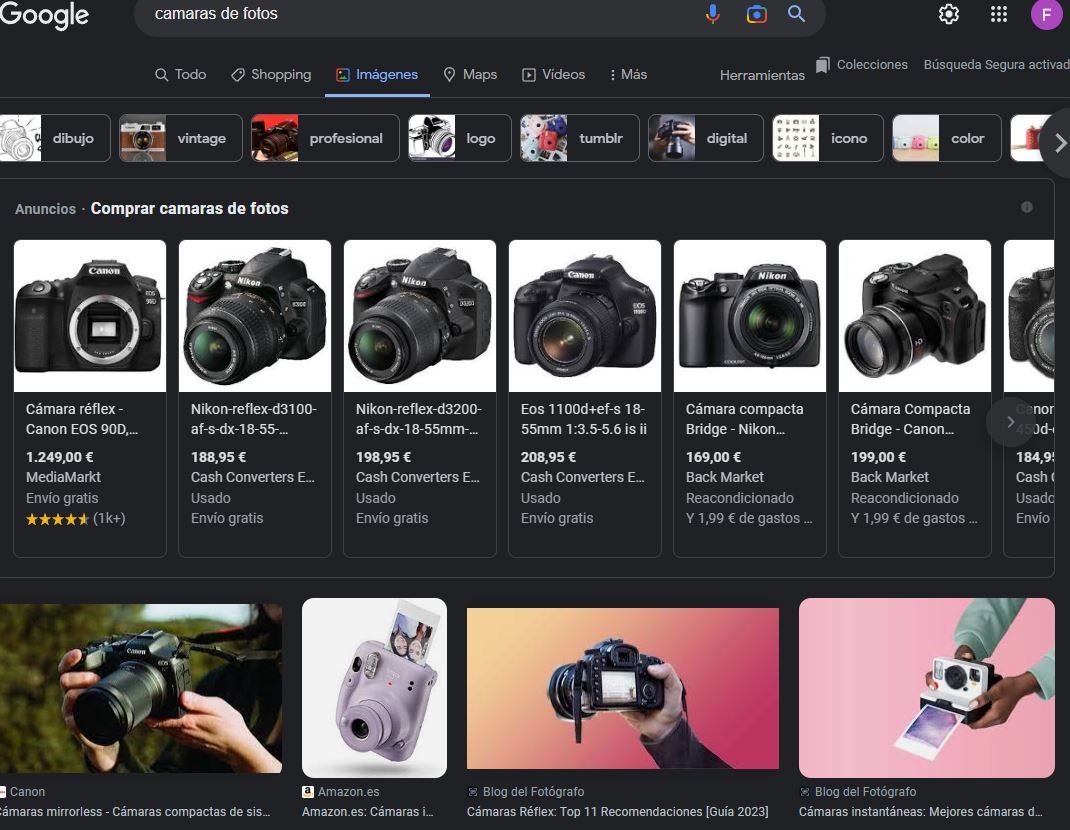Open the account avatar labeled F
The height and width of the screenshot is (830, 1070).
click(1046, 14)
